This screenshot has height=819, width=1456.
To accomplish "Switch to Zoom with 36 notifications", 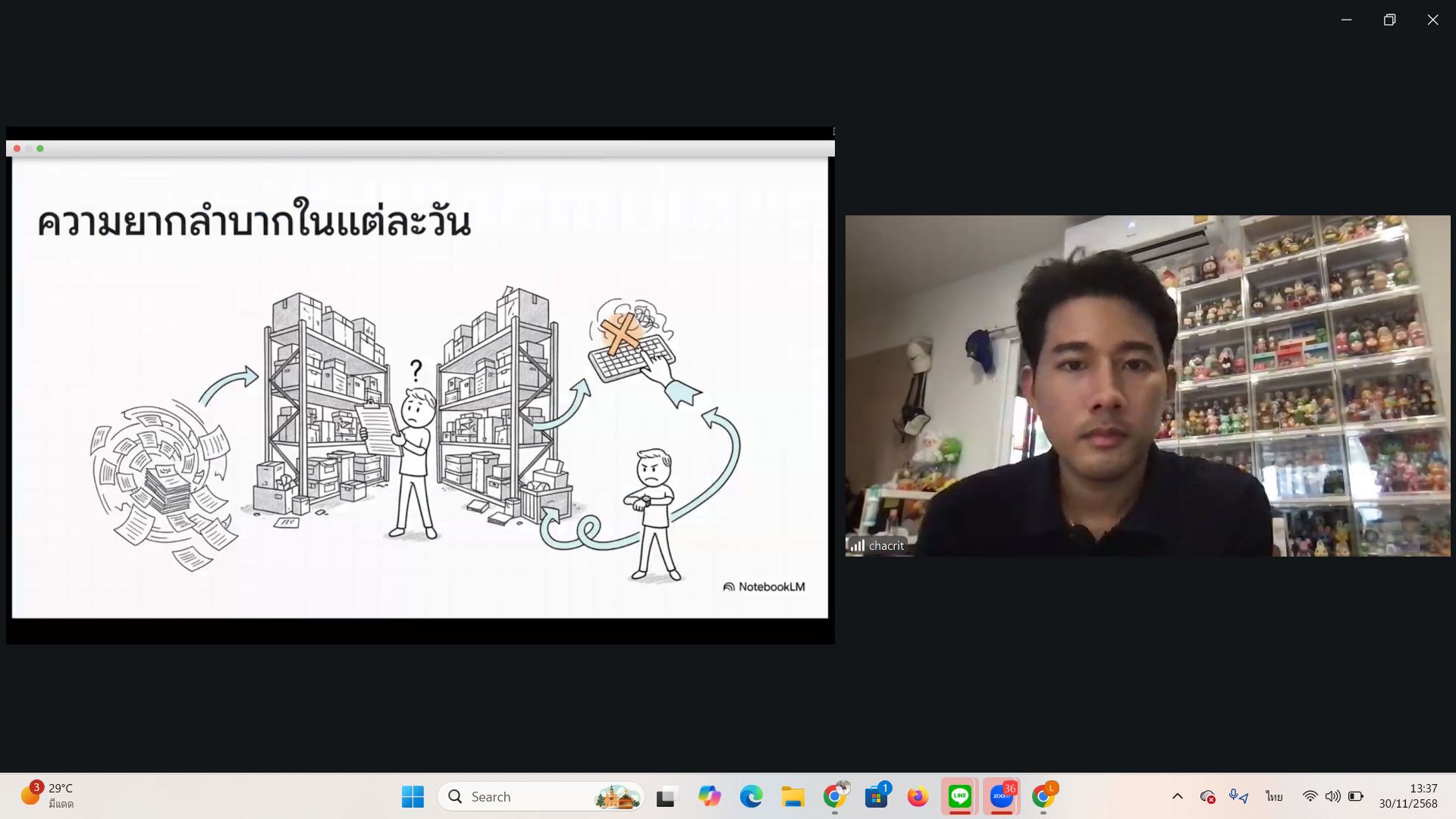I will (x=1001, y=796).
